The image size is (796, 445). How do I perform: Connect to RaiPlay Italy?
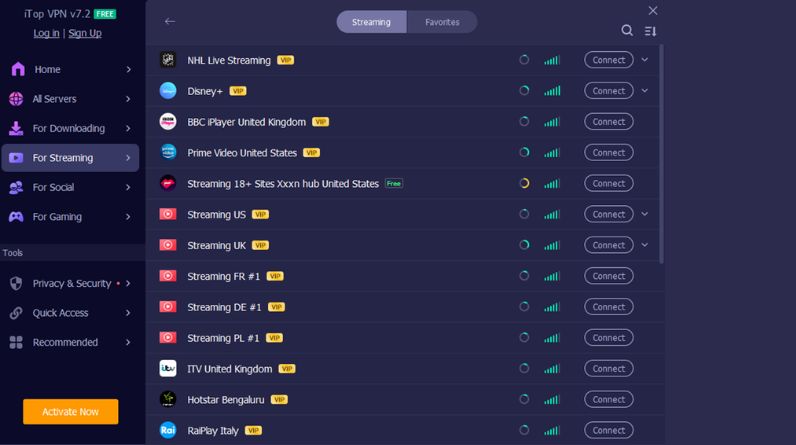point(609,430)
